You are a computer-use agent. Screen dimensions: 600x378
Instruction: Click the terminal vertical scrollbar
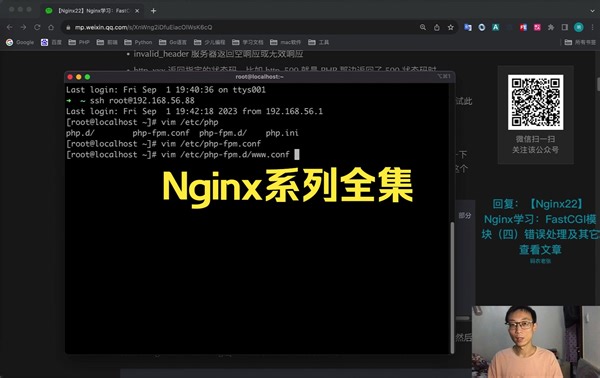452,287
